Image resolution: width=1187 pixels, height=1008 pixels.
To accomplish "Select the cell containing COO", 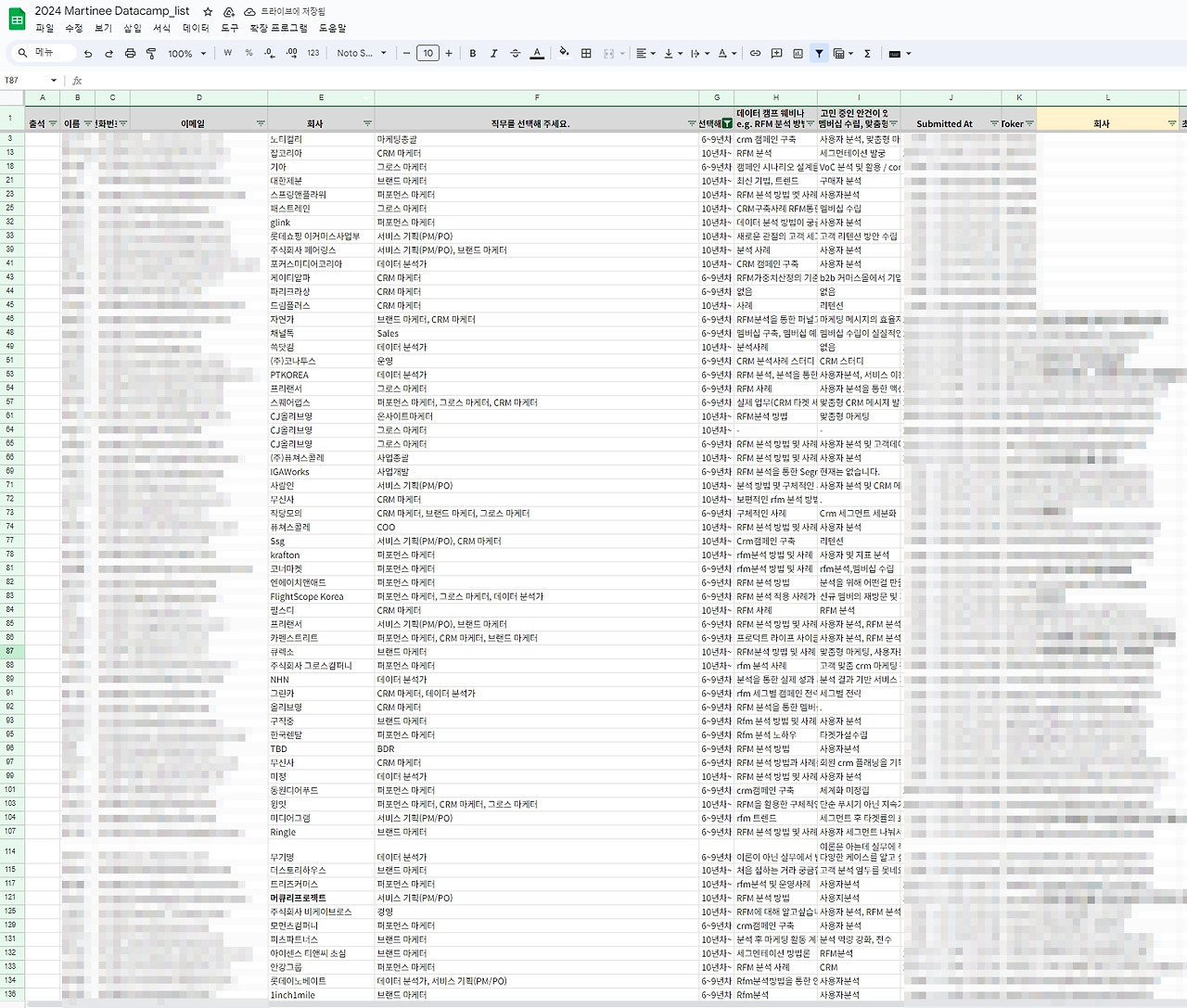I will pyautogui.click(x=537, y=528).
